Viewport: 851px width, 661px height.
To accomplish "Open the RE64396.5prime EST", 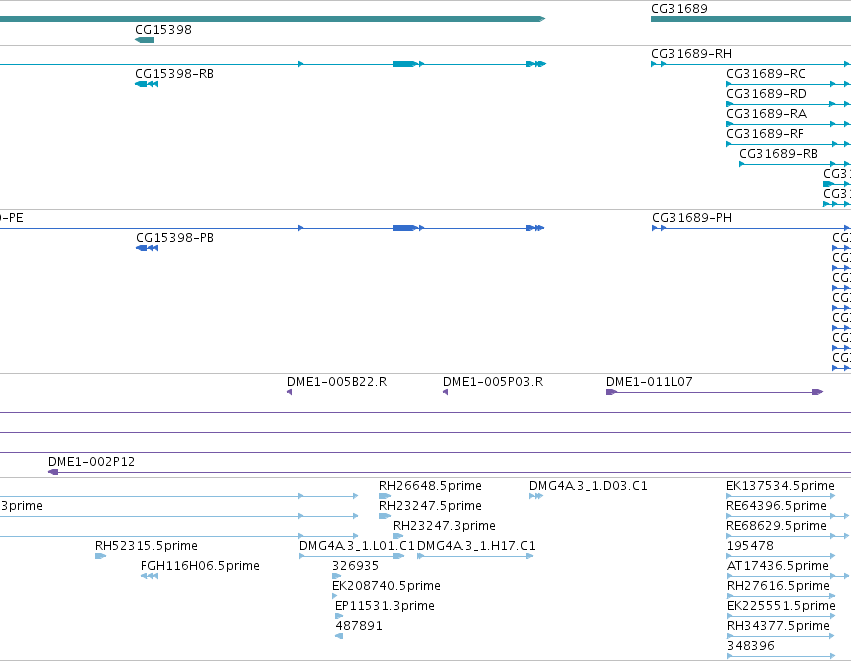I will click(x=777, y=506).
